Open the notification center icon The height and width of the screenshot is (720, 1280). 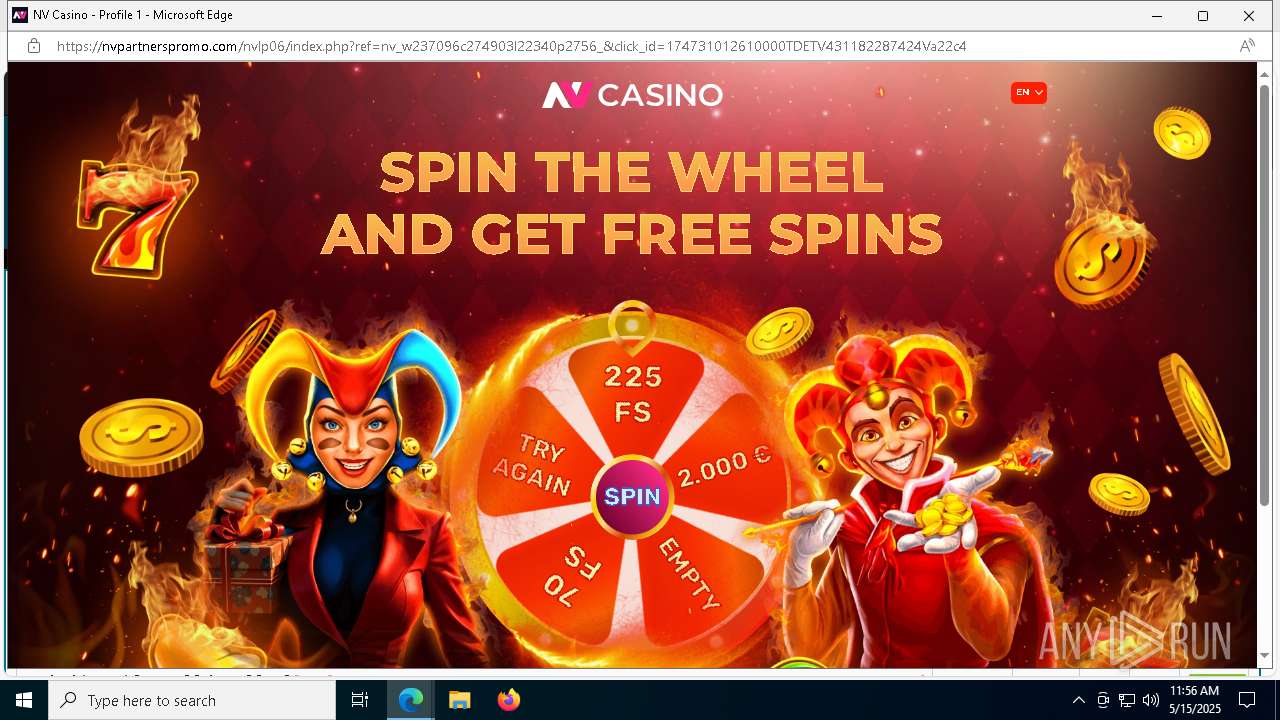[x=1247, y=700]
